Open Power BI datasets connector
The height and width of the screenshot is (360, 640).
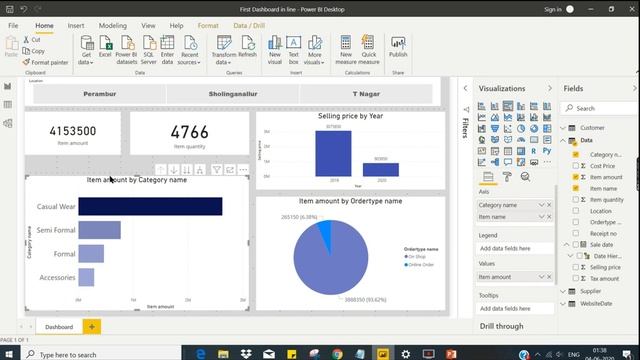(x=127, y=50)
